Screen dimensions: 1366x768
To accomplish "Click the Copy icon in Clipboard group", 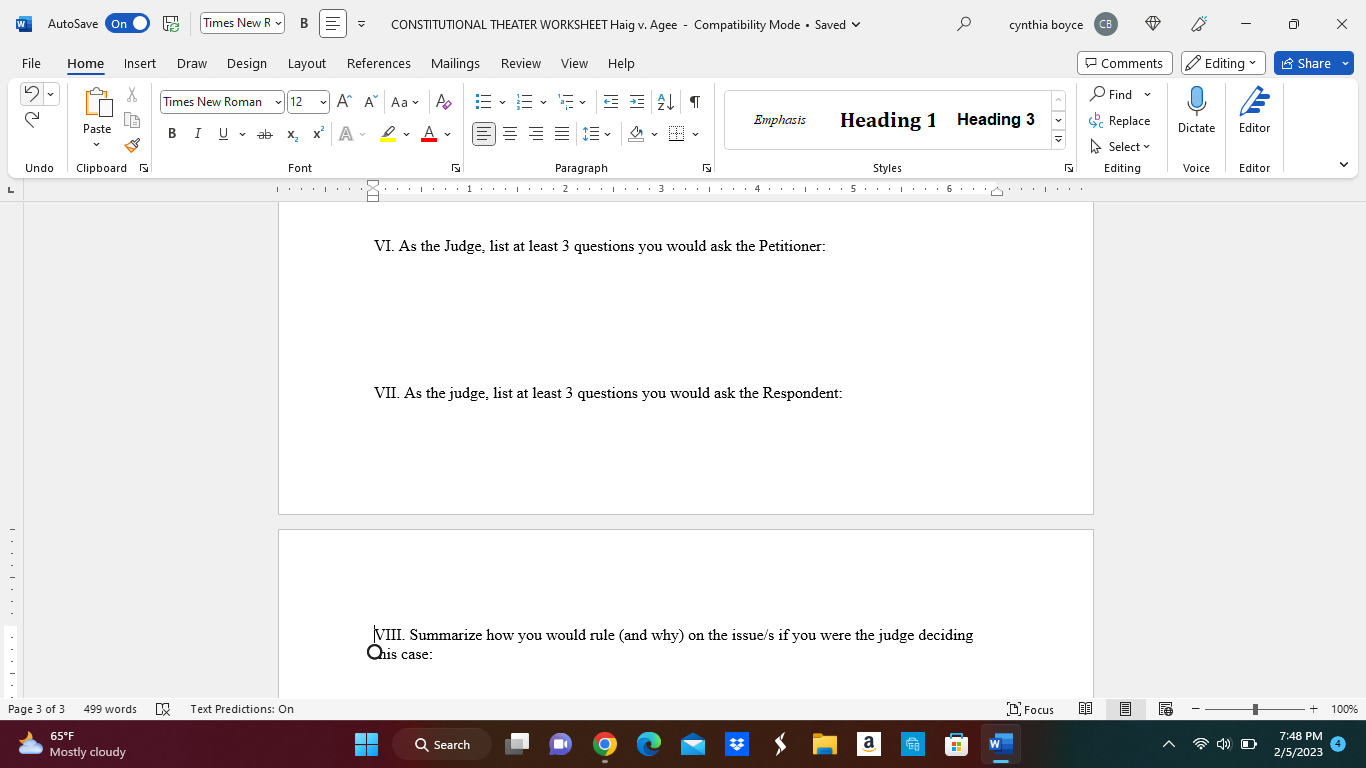I will (132, 120).
